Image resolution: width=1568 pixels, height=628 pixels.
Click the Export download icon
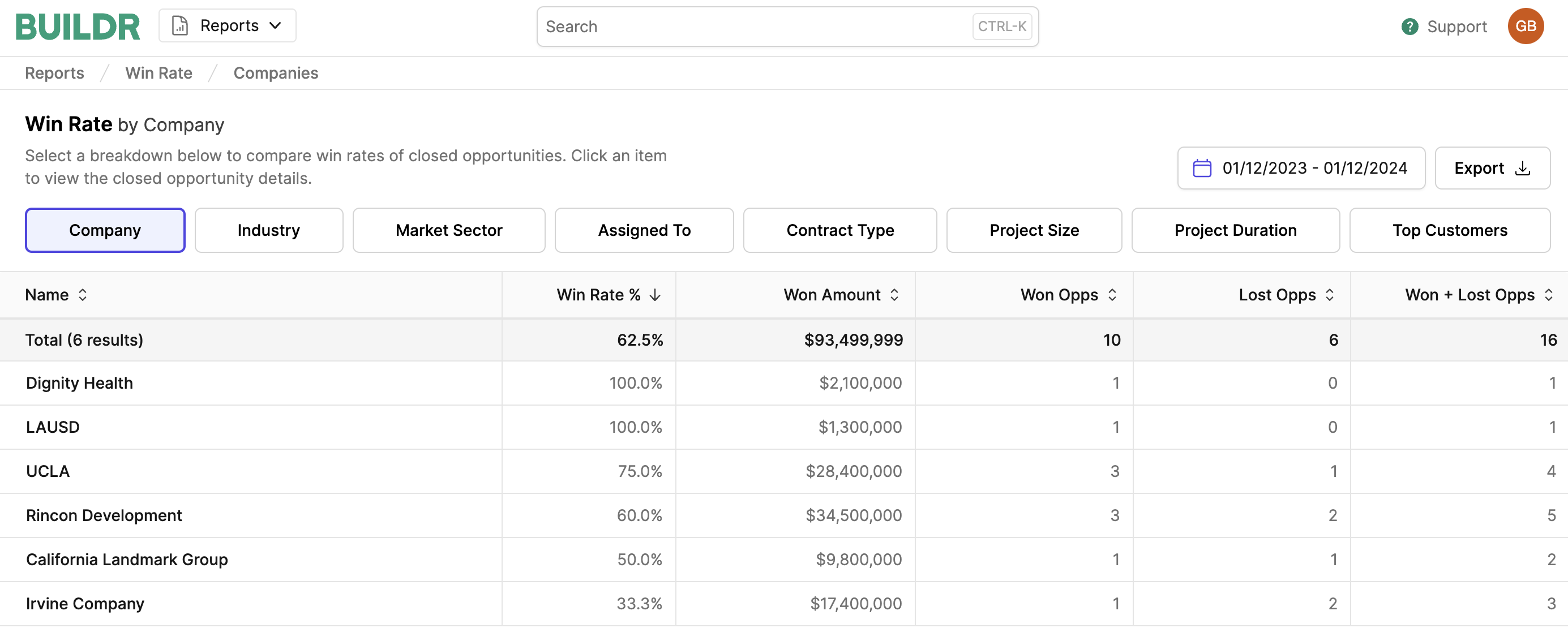(1522, 168)
